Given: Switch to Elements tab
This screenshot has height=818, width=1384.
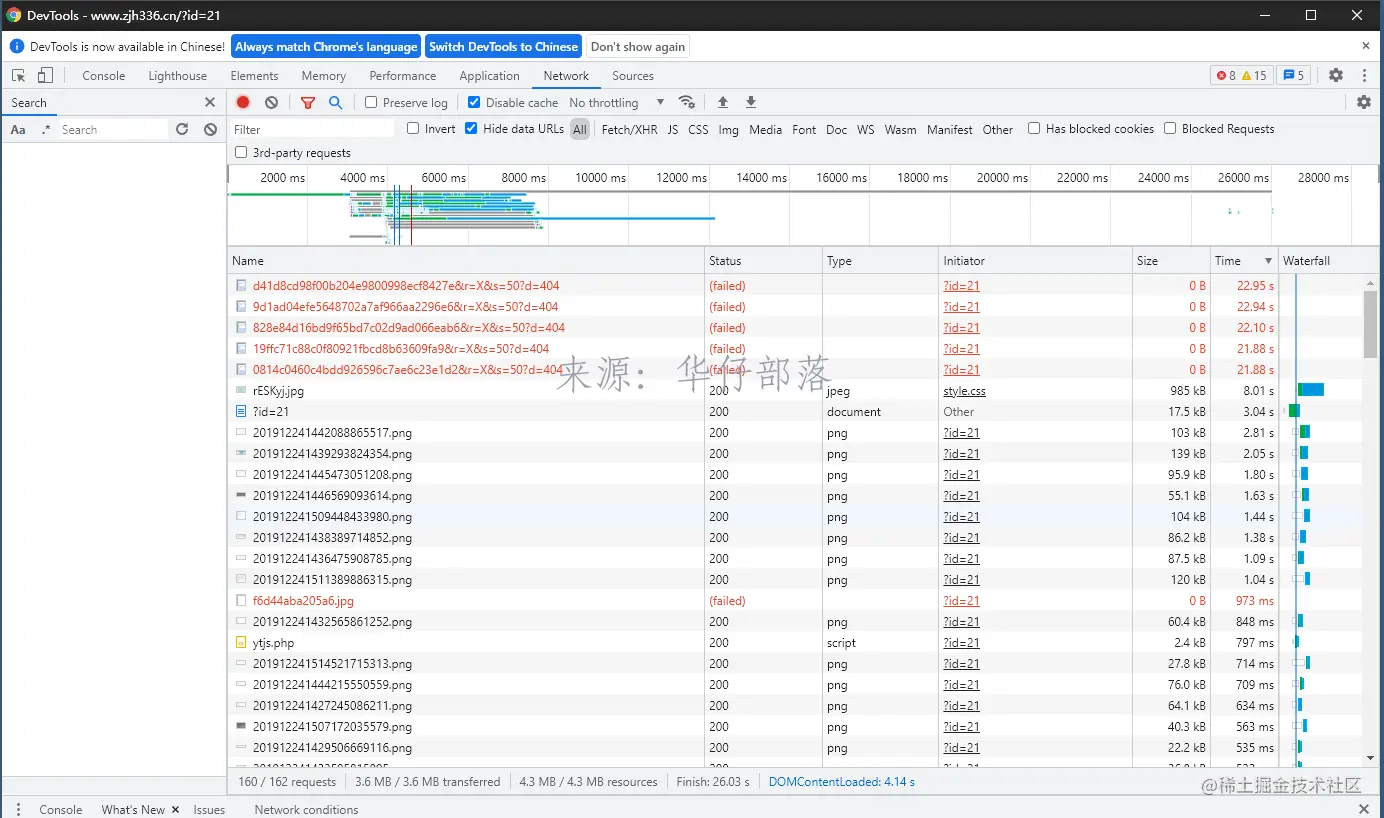Looking at the screenshot, I should [x=254, y=76].
